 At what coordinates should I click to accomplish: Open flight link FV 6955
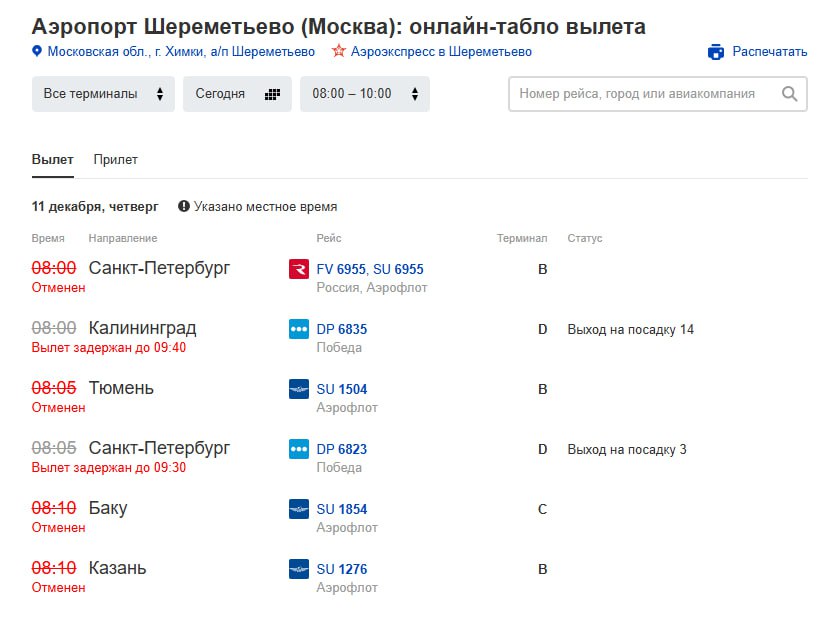pos(342,269)
